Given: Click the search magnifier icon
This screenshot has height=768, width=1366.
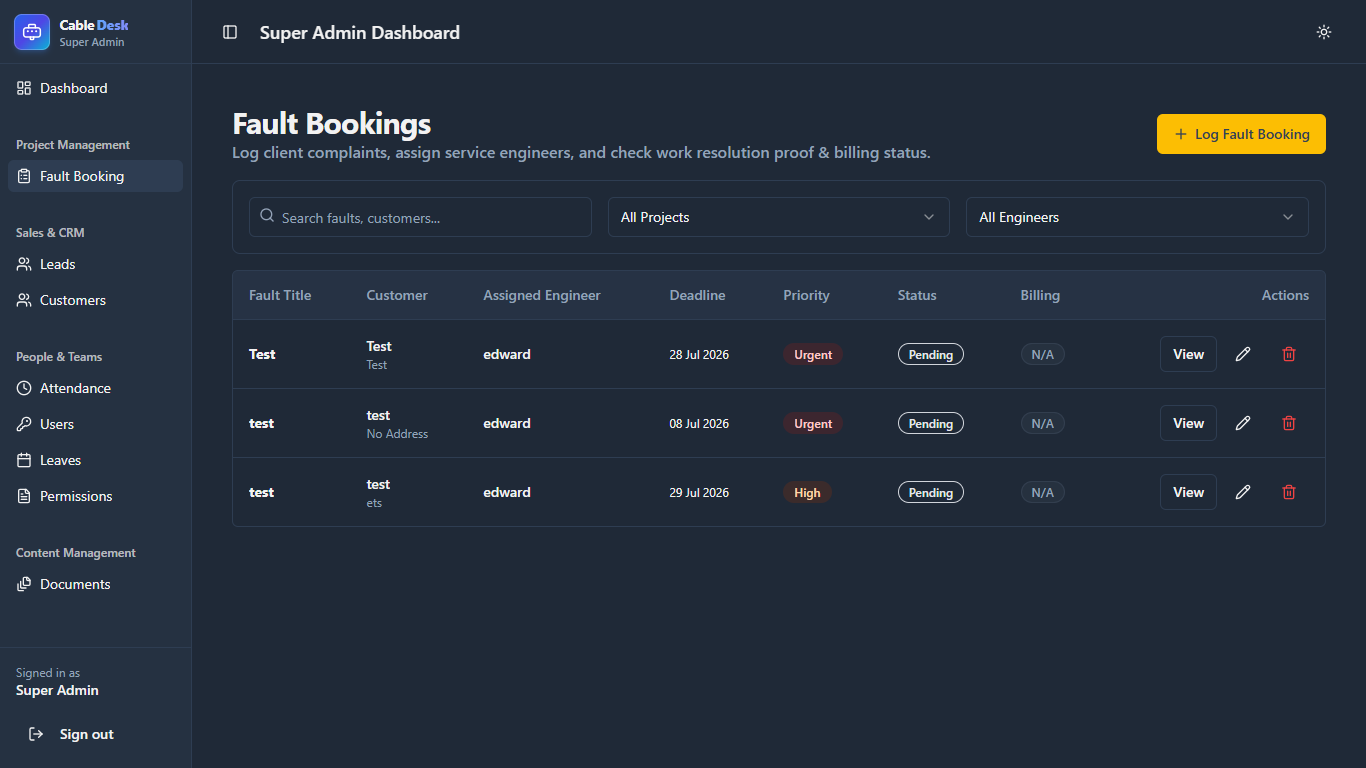Looking at the screenshot, I should point(267,216).
